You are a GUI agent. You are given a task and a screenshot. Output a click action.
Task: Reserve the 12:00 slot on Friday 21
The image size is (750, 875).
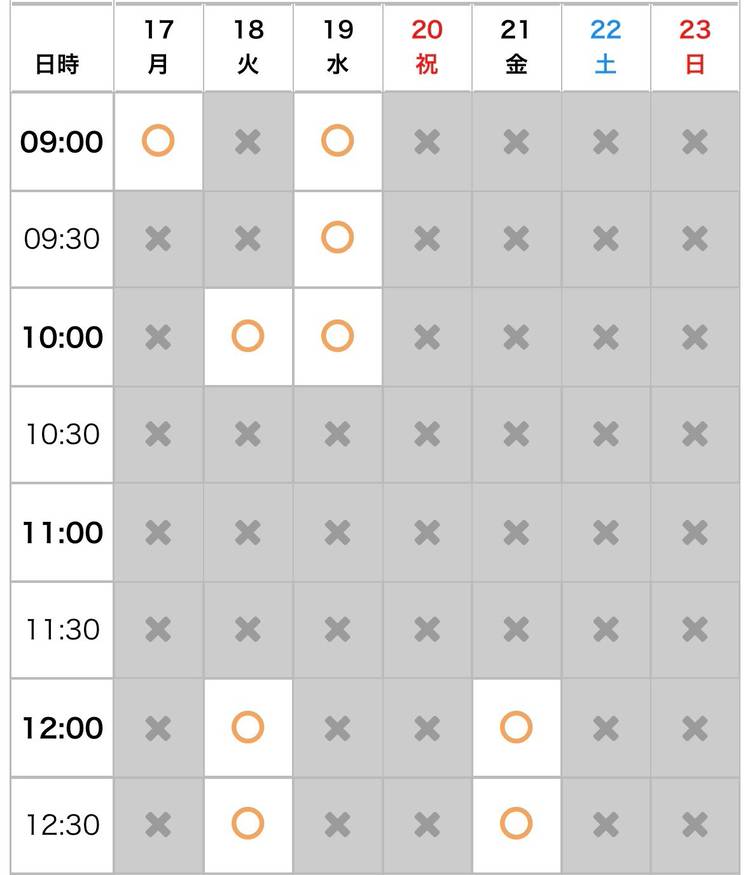tap(516, 727)
